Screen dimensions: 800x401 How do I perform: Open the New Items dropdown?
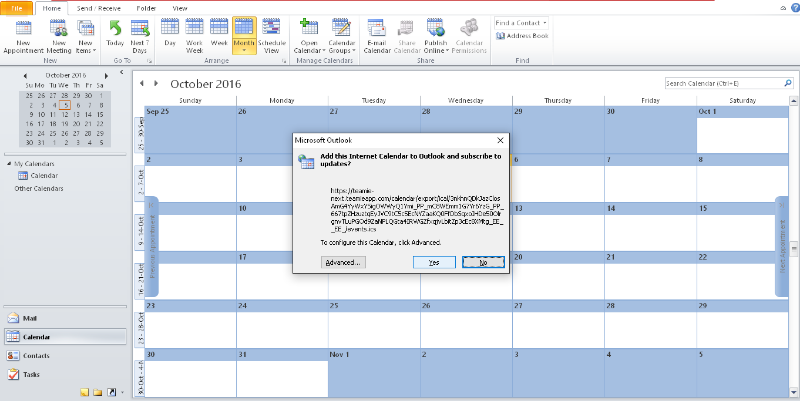click(85, 36)
